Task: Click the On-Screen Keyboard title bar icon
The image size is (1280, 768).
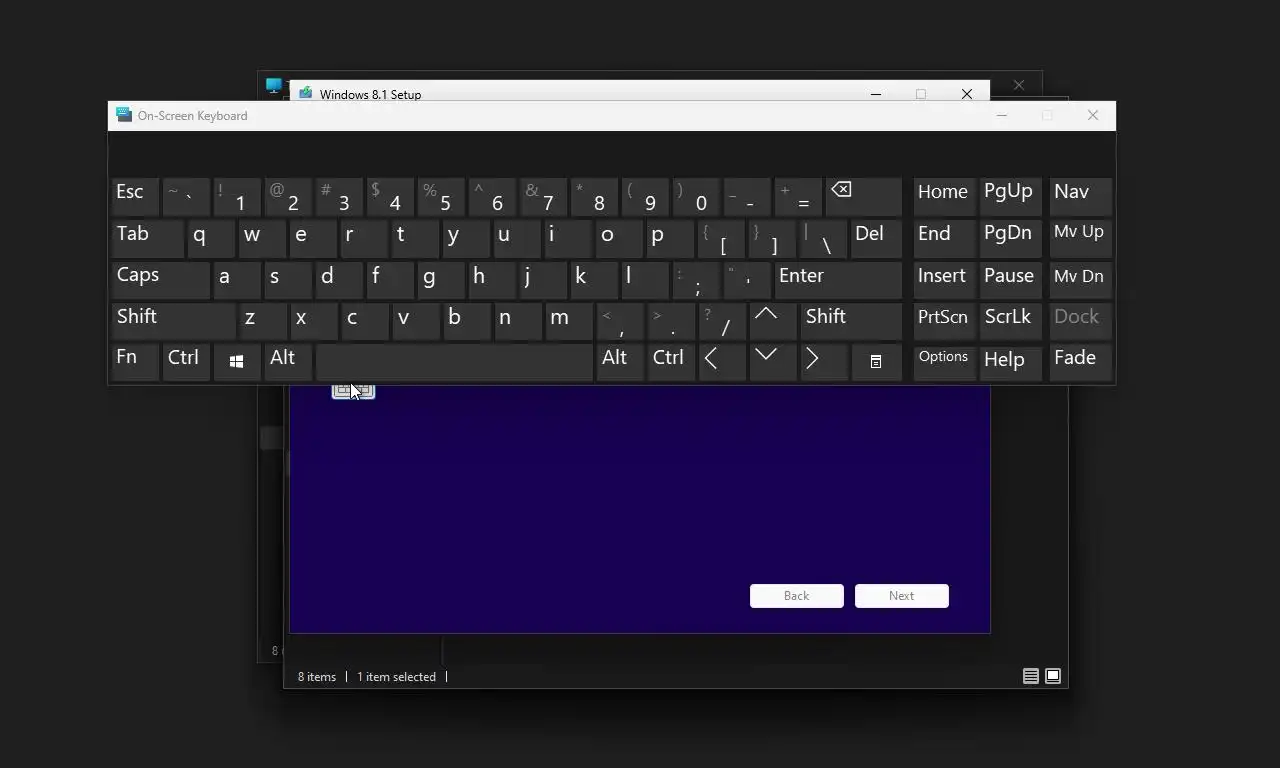Action: pos(124,115)
